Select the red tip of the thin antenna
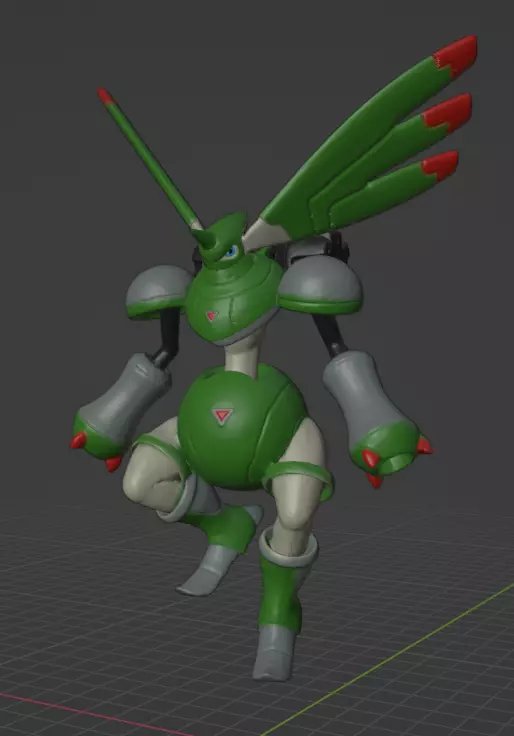The height and width of the screenshot is (736, 514). [106, 96]
